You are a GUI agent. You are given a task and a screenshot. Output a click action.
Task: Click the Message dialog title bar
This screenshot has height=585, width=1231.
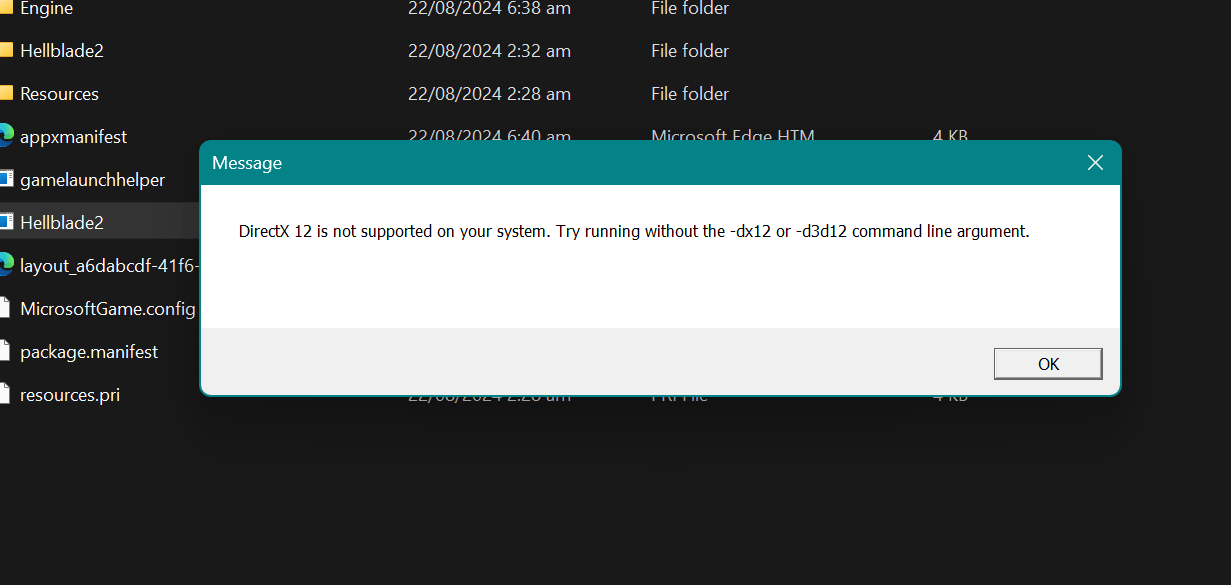640,163
